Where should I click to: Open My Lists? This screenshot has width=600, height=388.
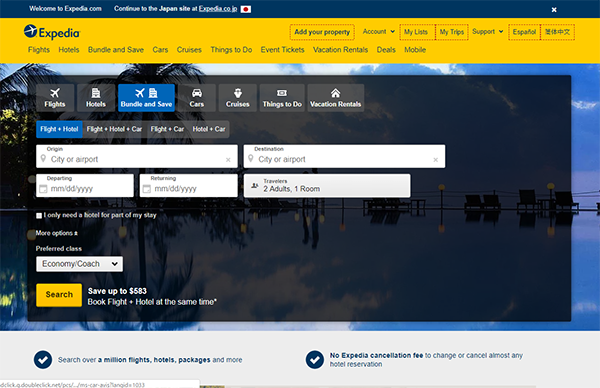pos(416,32)
